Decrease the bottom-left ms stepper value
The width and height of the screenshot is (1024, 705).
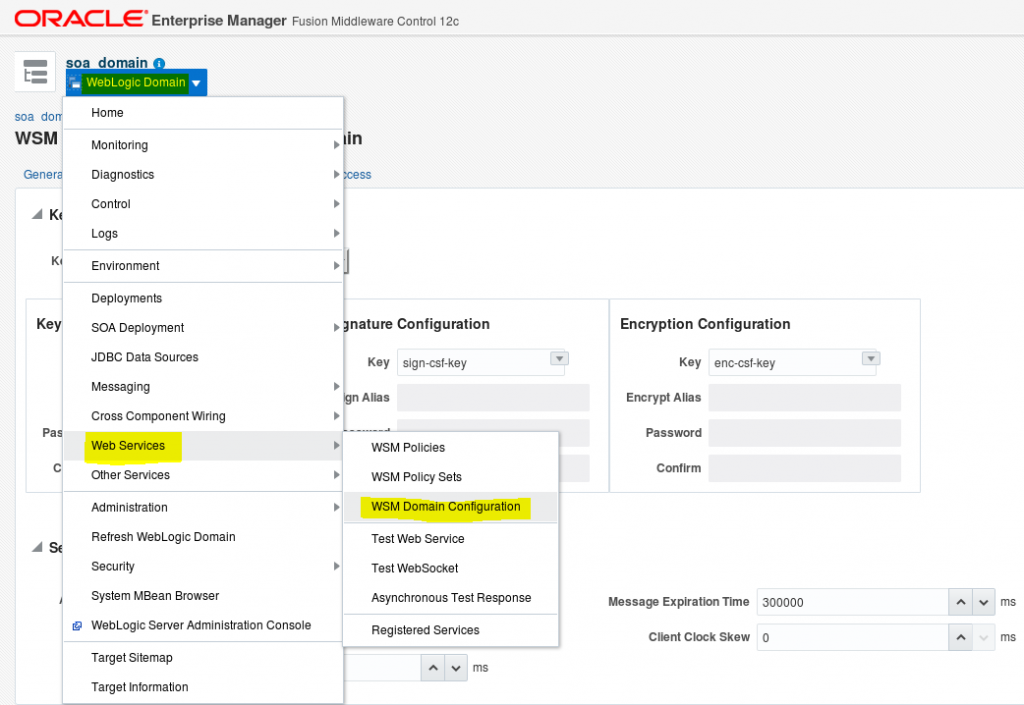[456, 668]
